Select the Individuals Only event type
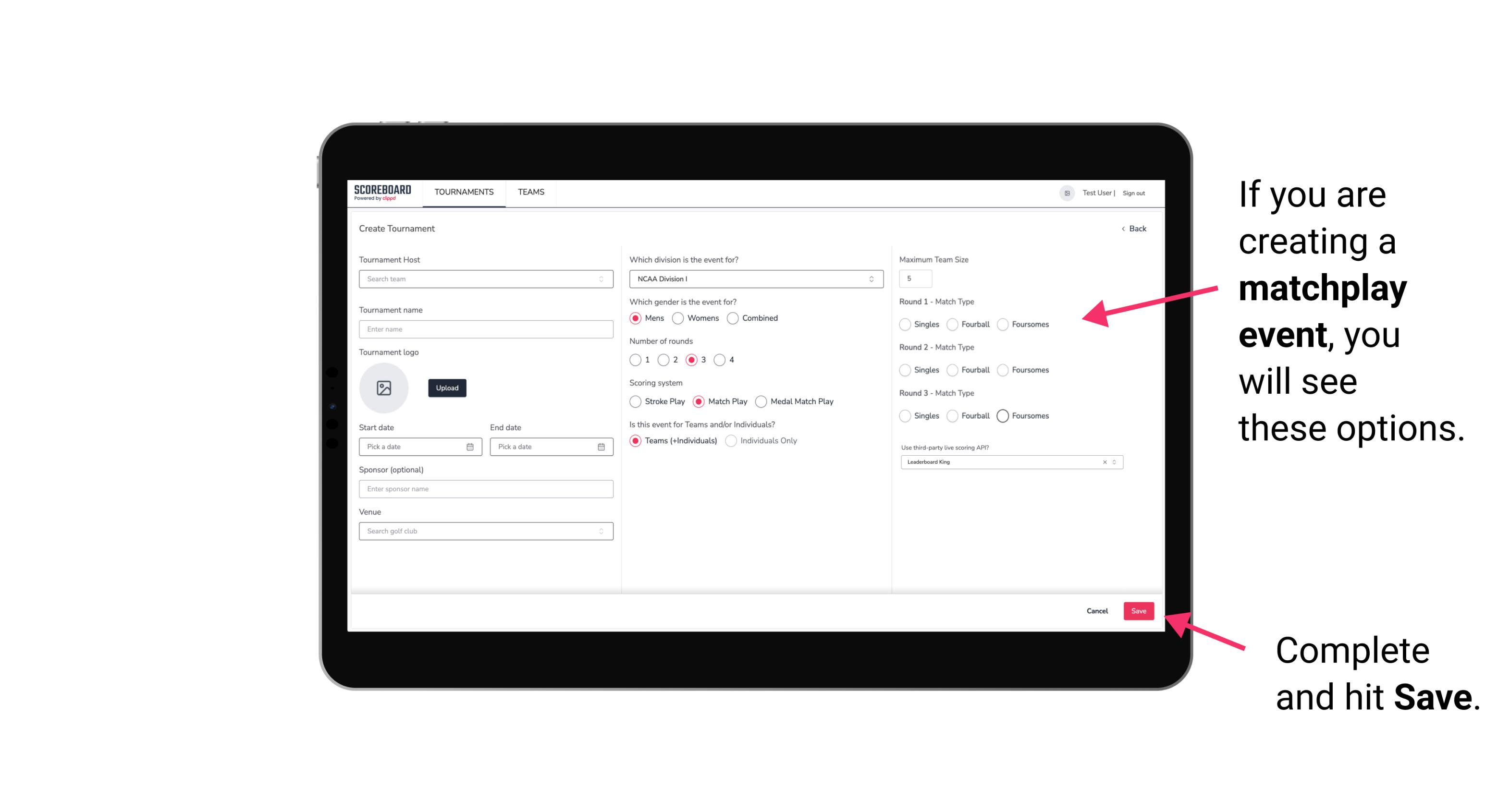The width and height of the screenshot is (1510, 812). tap(733, 441)
